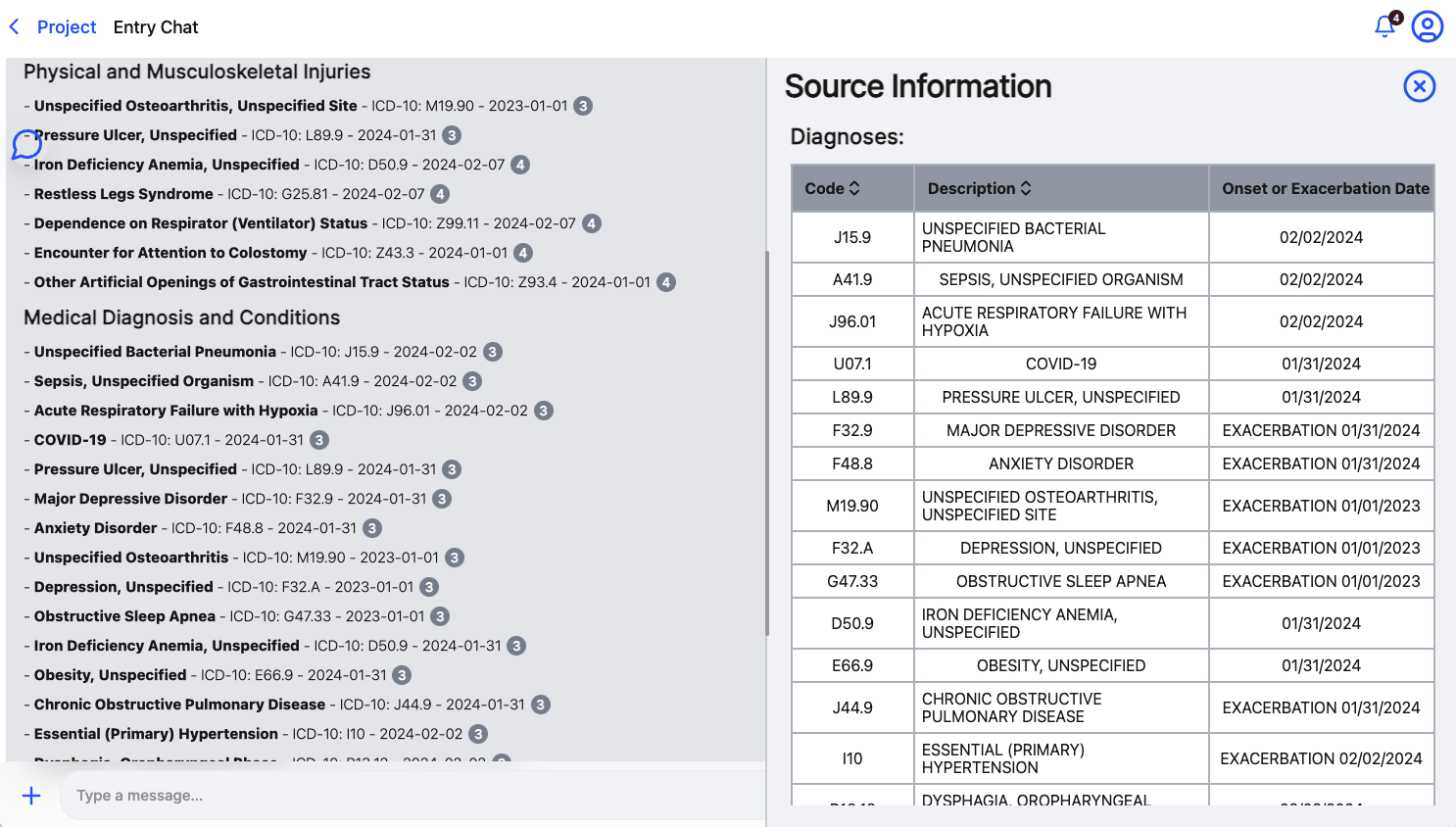Click citation badge 4 on Restless Legs Syndrome
1456x827 pixels.
[439, 194]
